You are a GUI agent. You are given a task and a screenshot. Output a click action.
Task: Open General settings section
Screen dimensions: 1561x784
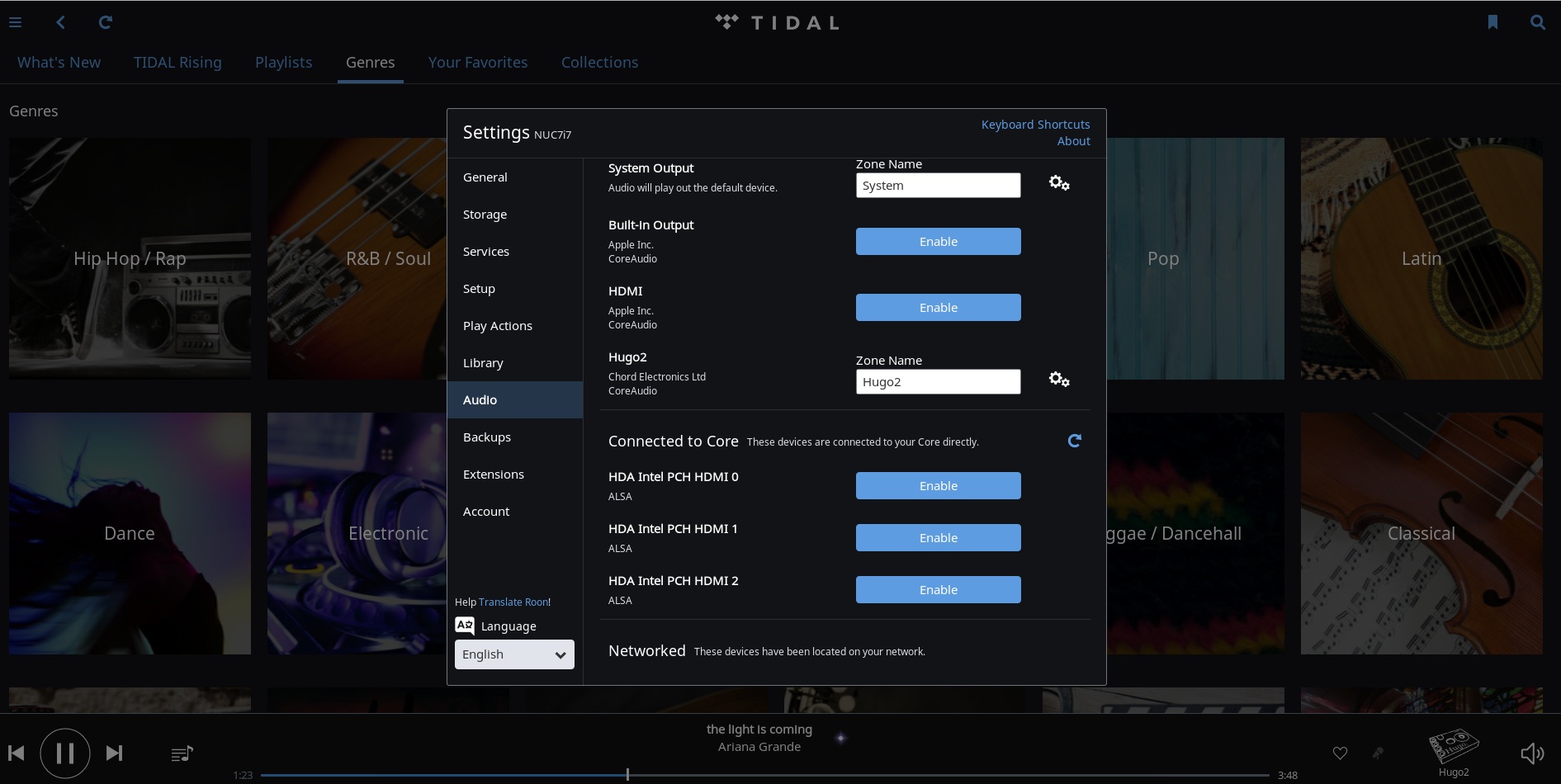point(515,177)
